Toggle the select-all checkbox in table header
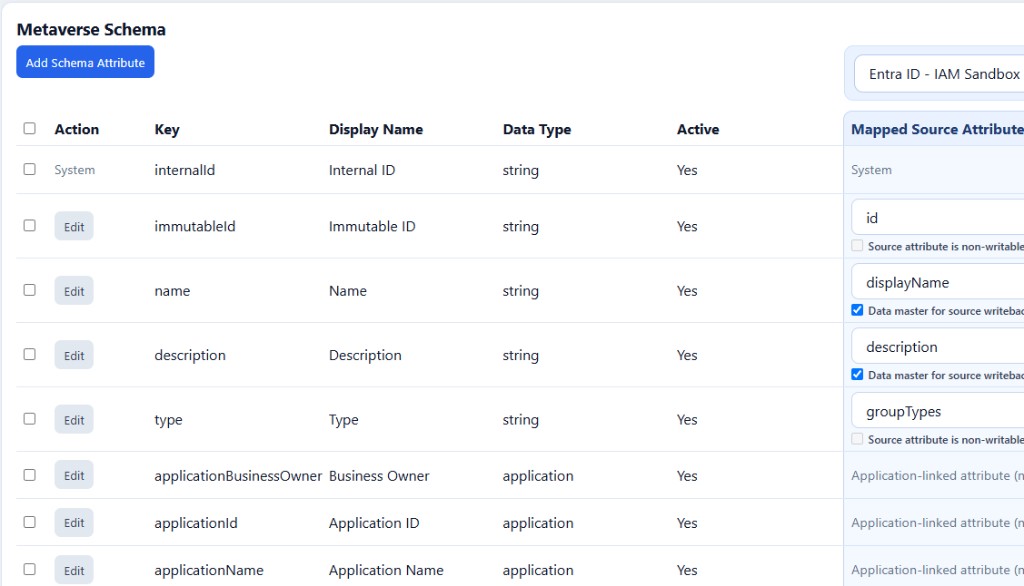Viewport: 1024px width, 586px height. coord(29,128)
